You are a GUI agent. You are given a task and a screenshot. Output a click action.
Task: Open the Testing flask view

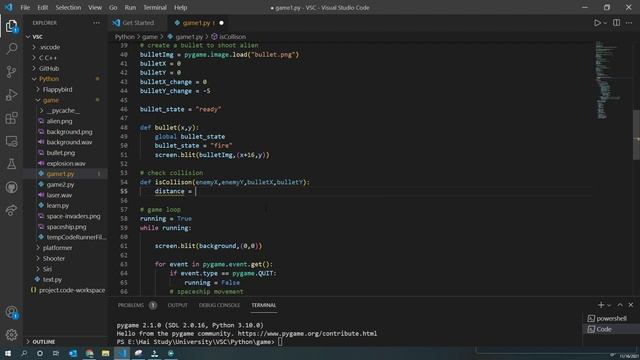point(11,164)
